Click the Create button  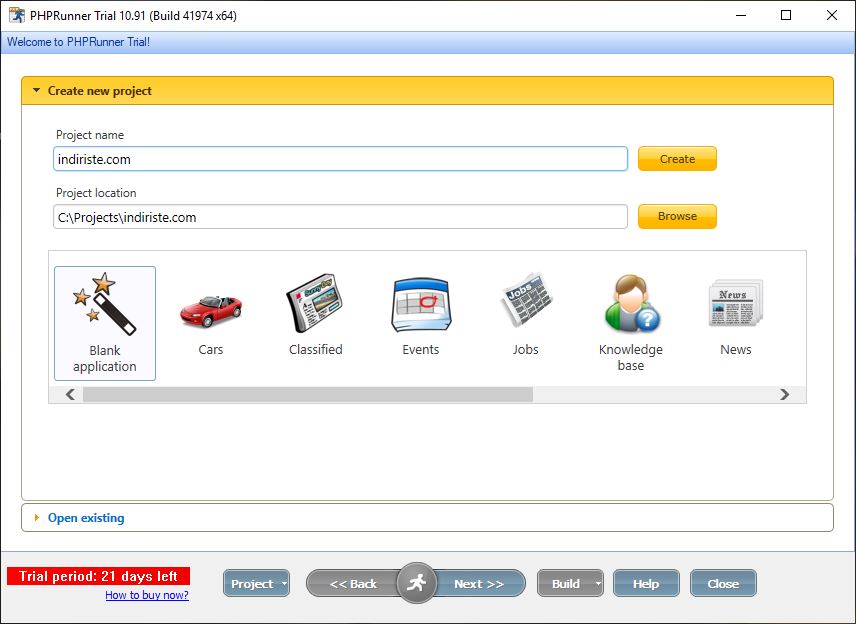pyautogui.click(x=677, y=159)
